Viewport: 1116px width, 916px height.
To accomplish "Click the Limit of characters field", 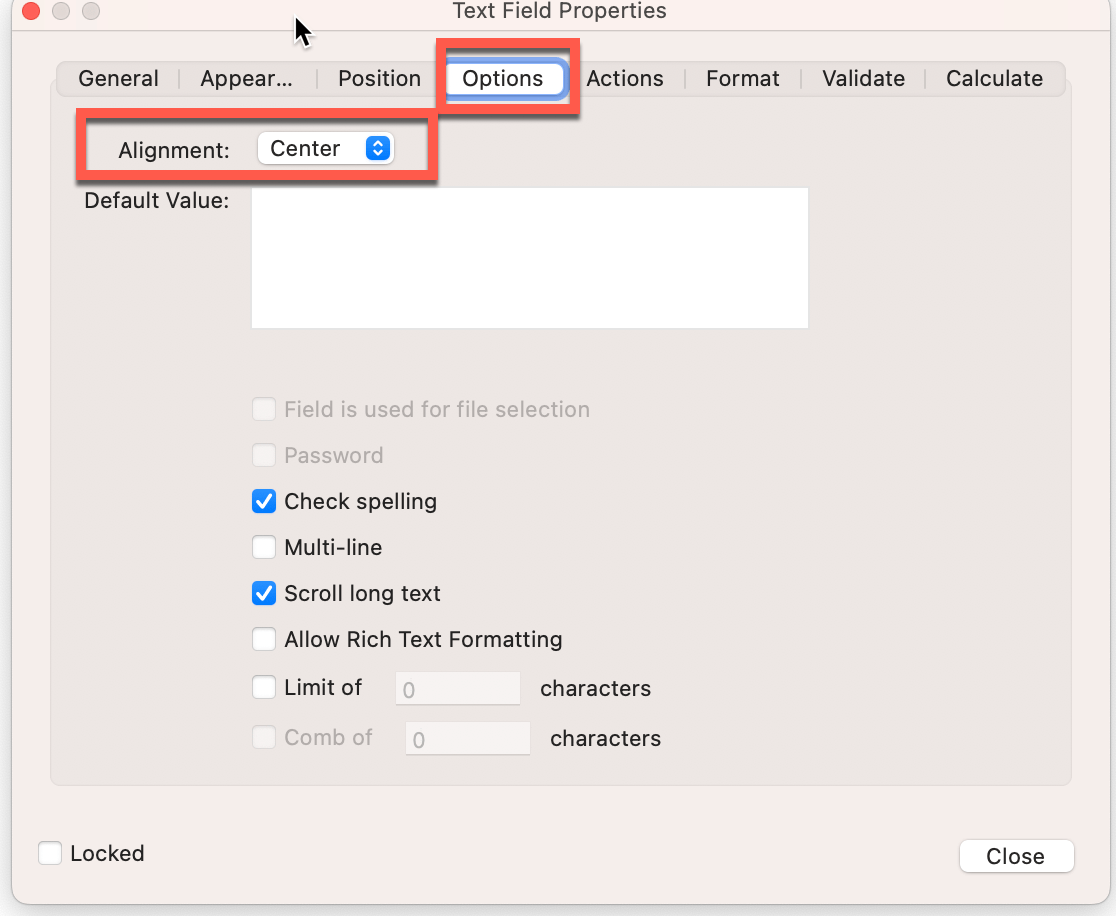I will point(457,687).
